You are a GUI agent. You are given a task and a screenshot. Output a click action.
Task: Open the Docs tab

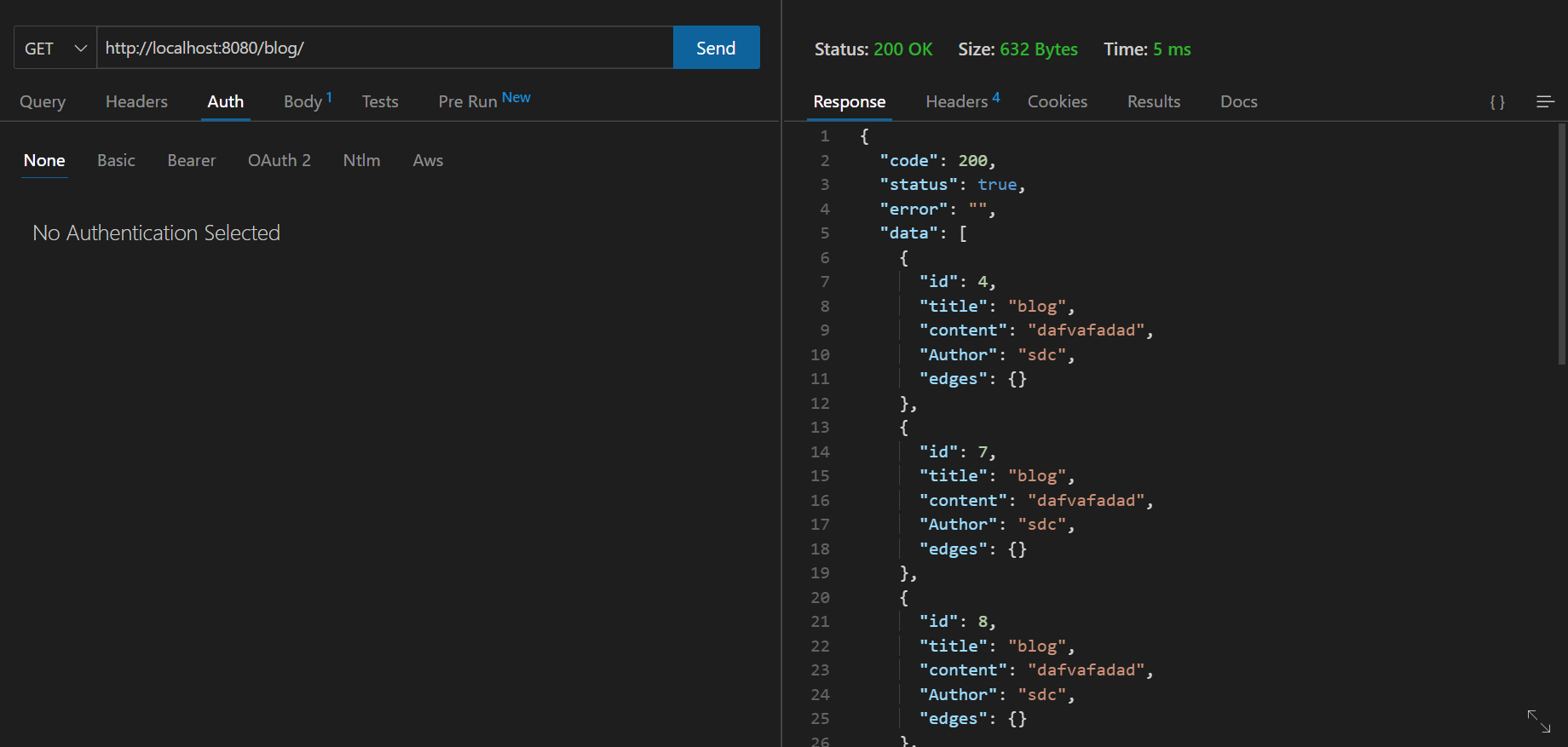(1239, 101)
